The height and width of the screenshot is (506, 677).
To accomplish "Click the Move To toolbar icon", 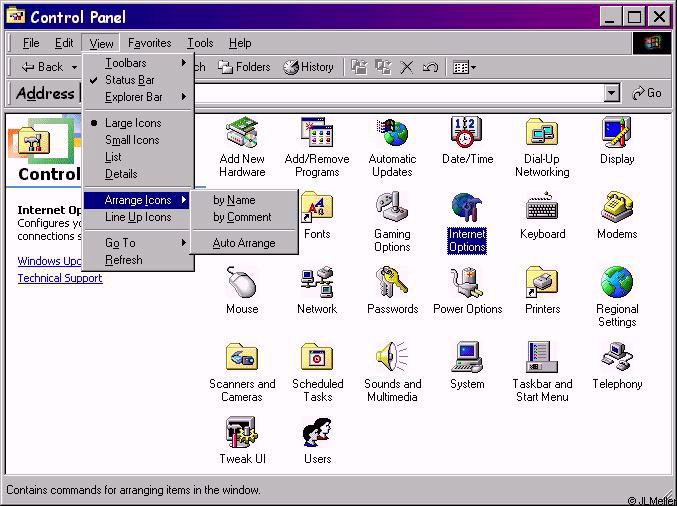I will click(359, 67).
